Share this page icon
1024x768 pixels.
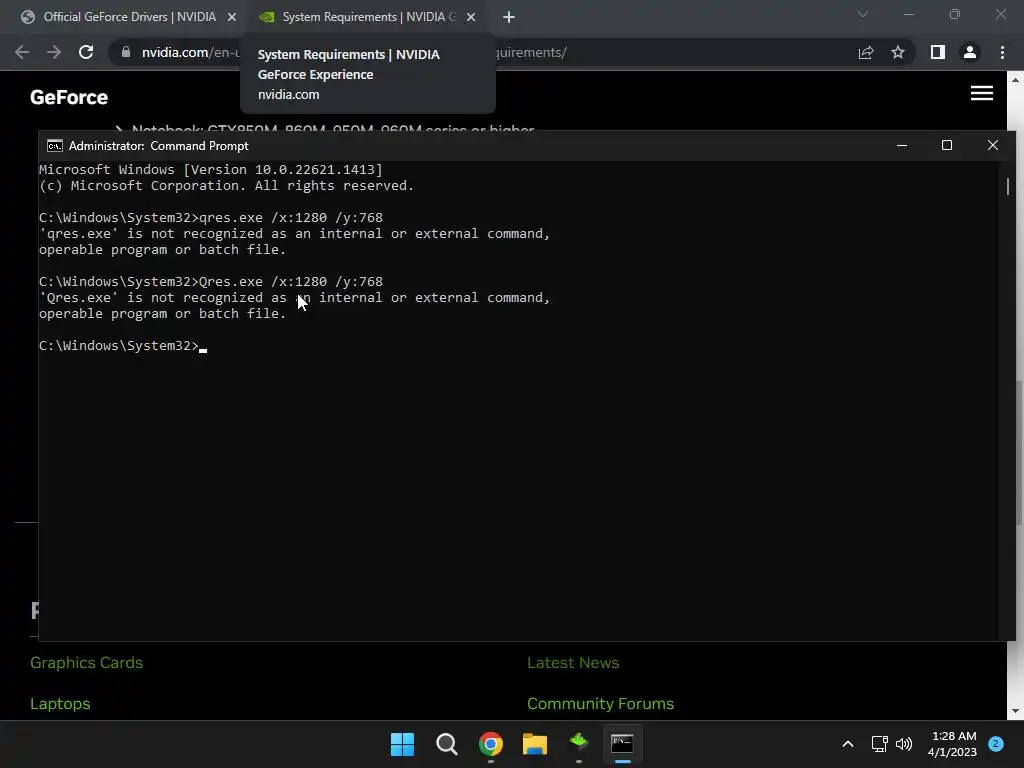866,52
